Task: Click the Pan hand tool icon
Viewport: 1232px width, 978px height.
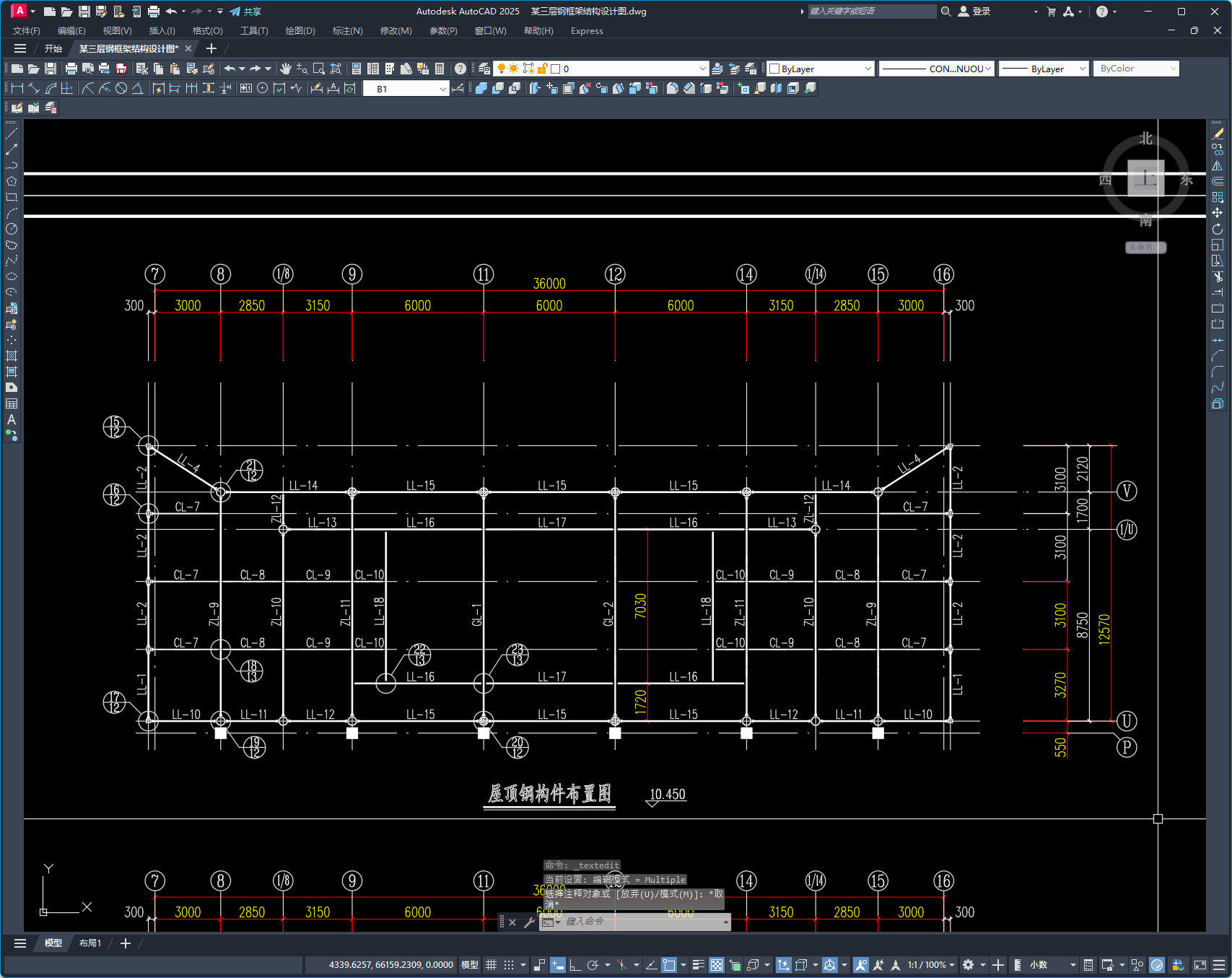Action: click(286, 69)
